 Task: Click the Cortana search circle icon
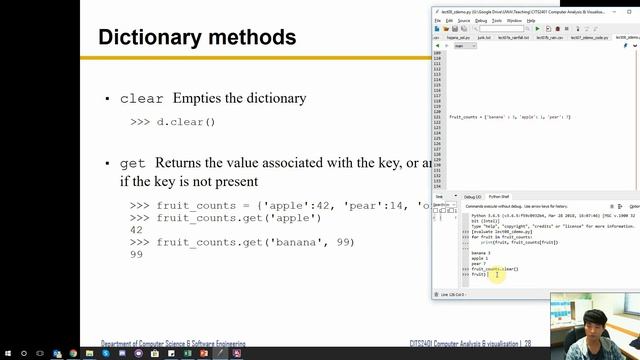coord(24,353)
